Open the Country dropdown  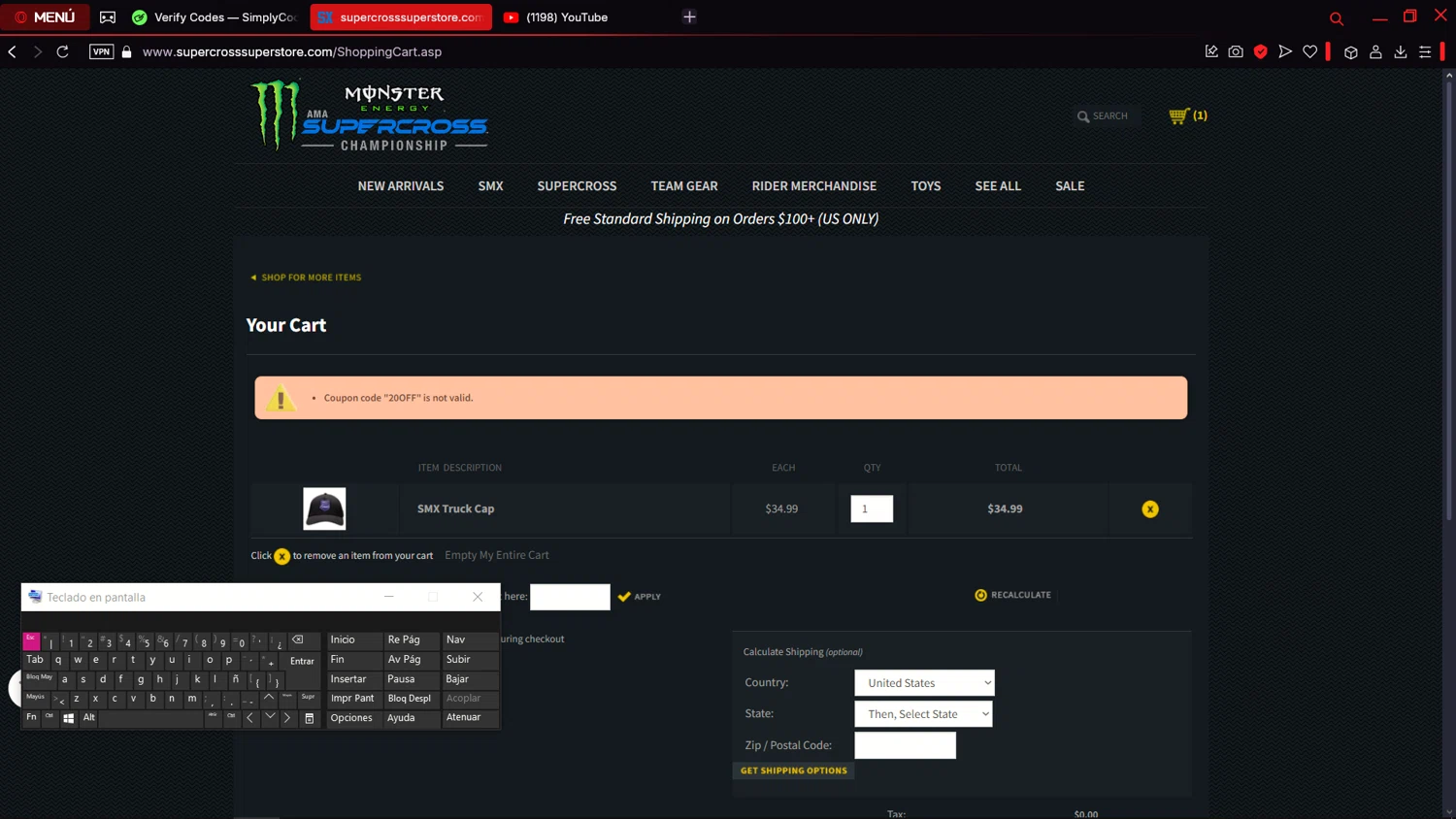(924, 683)
